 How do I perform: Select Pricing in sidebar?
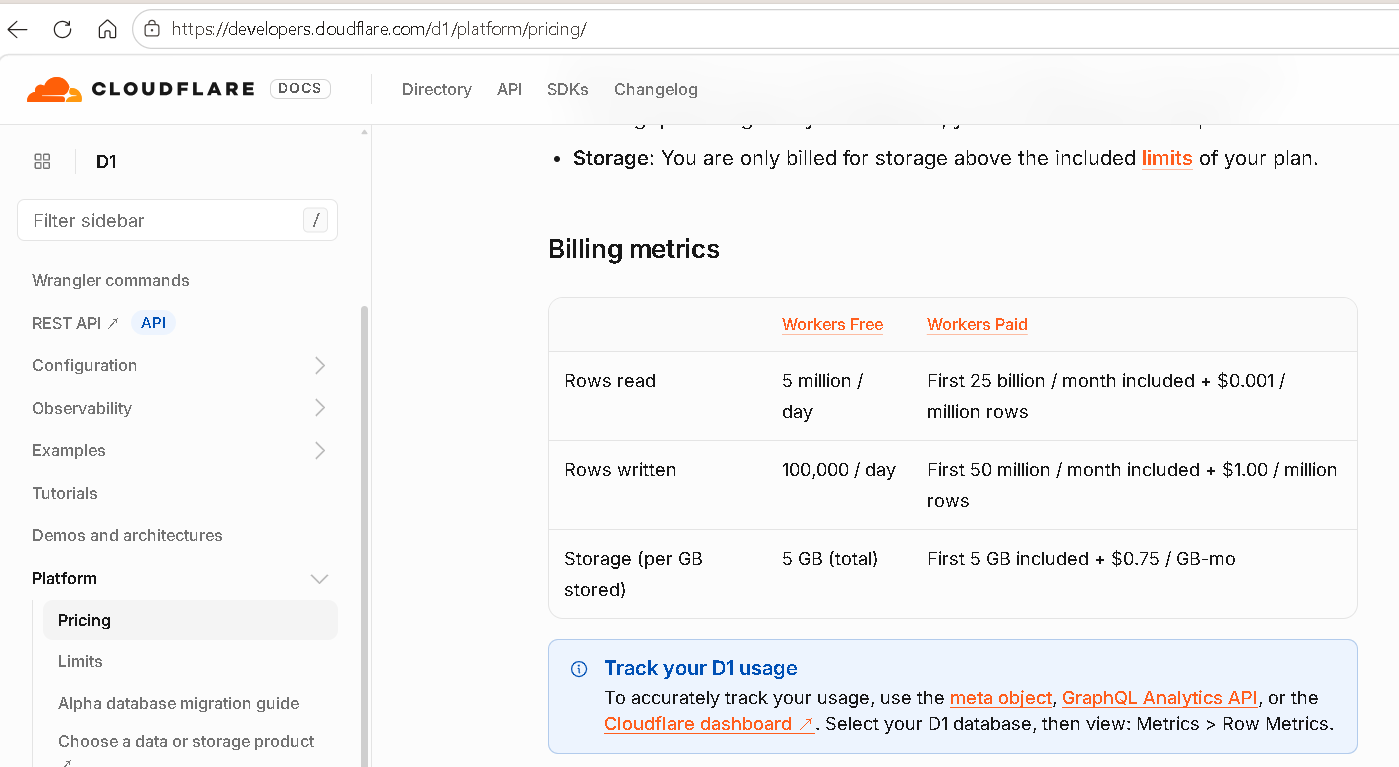point(190,620)
